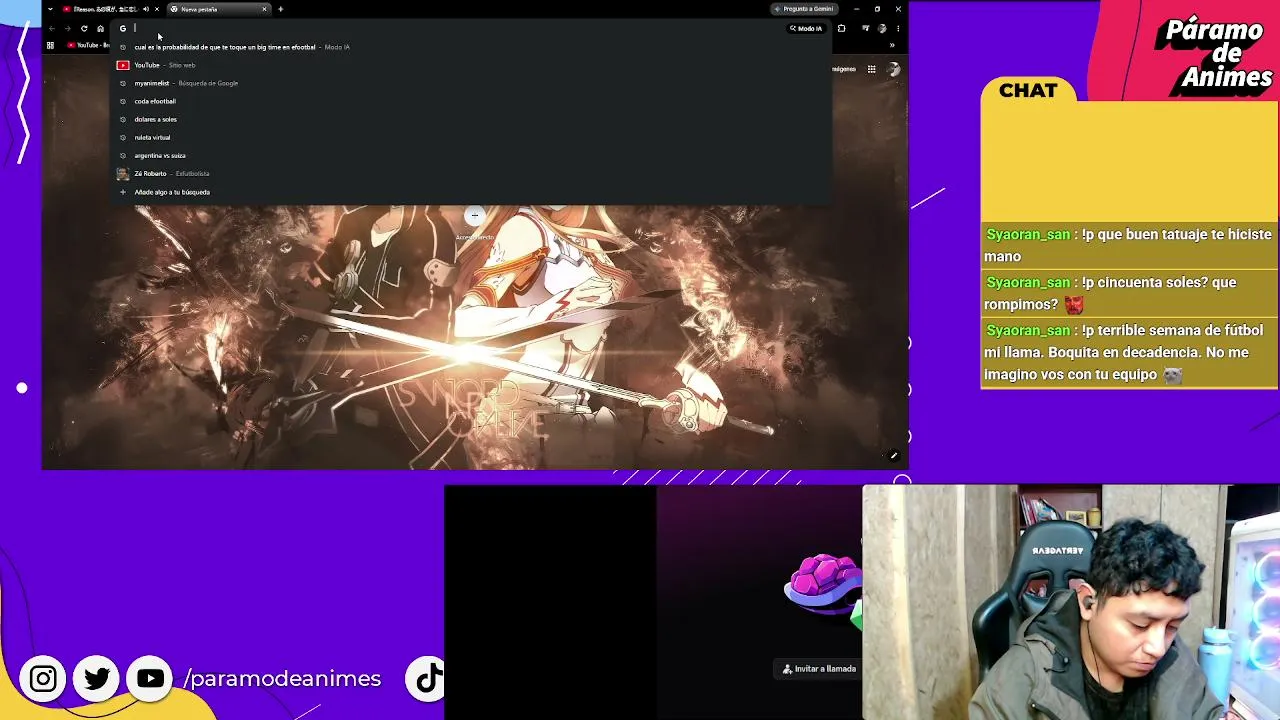Close the Nueva pestaña tab
1280x720 pixels.
[x=264, y=9]
